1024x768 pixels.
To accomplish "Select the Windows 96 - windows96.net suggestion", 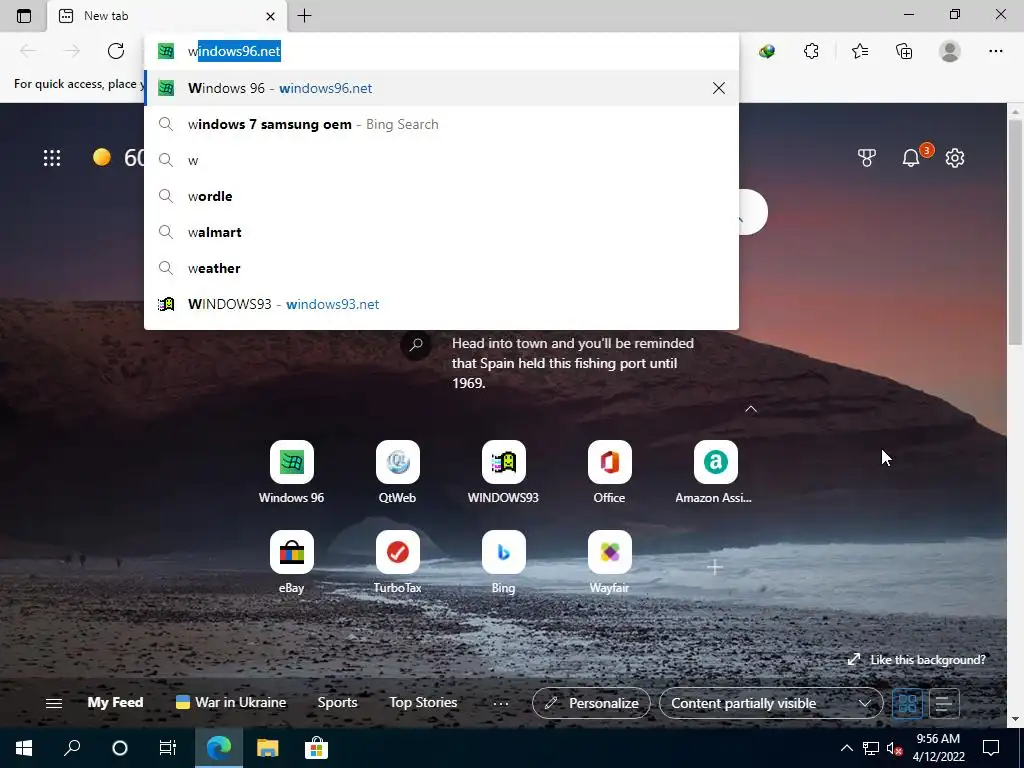I will click(x=441, y=88).
